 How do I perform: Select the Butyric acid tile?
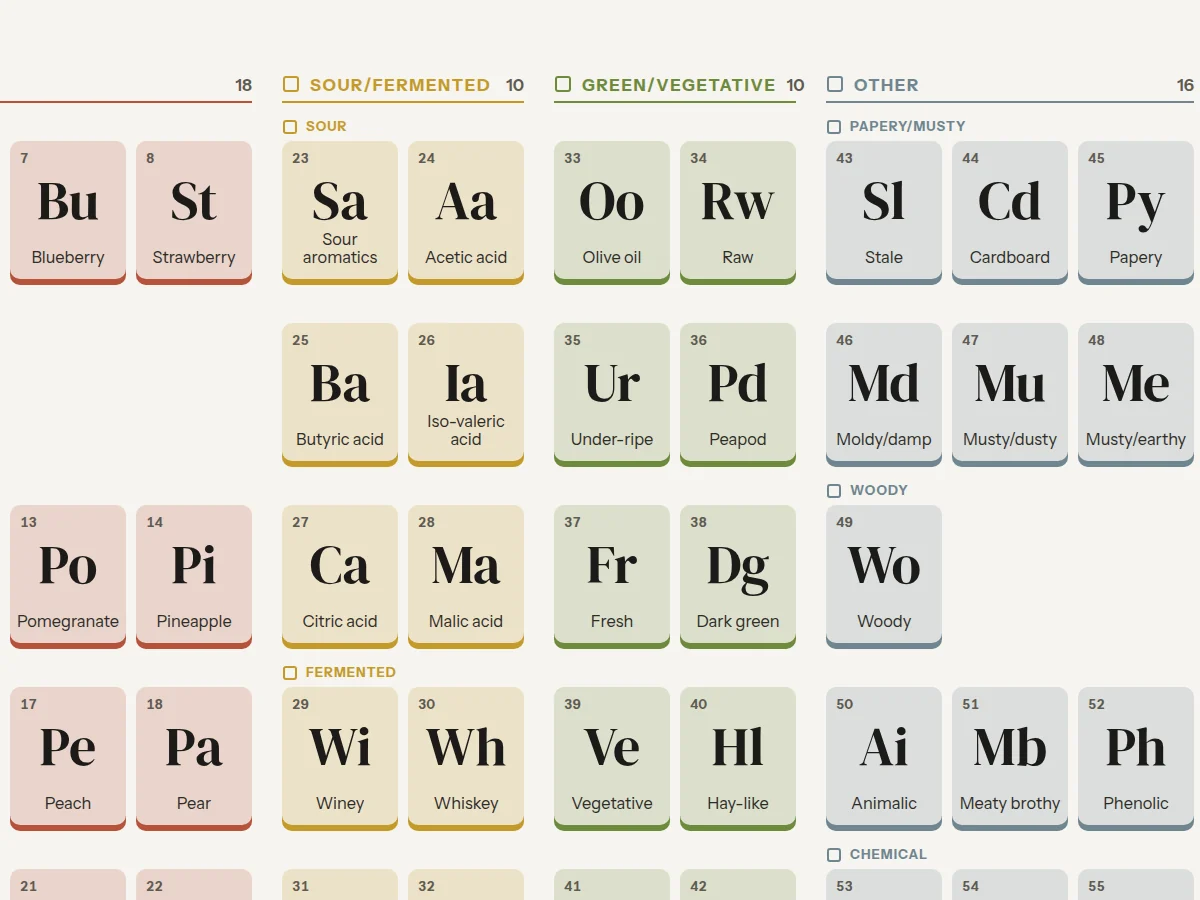coord(340,395)
